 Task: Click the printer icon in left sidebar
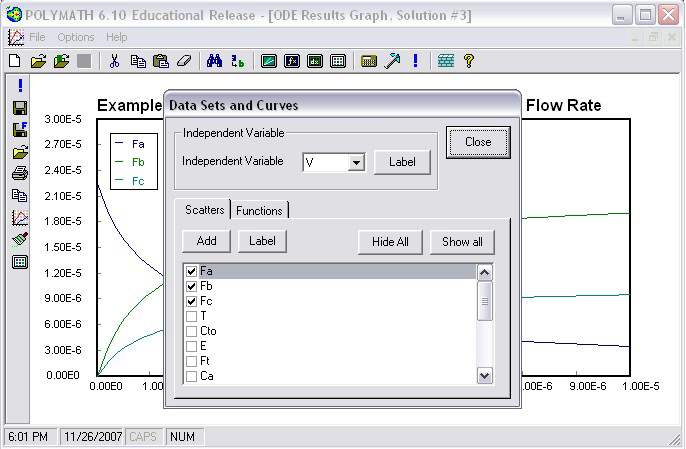click(x=20, y=173)
